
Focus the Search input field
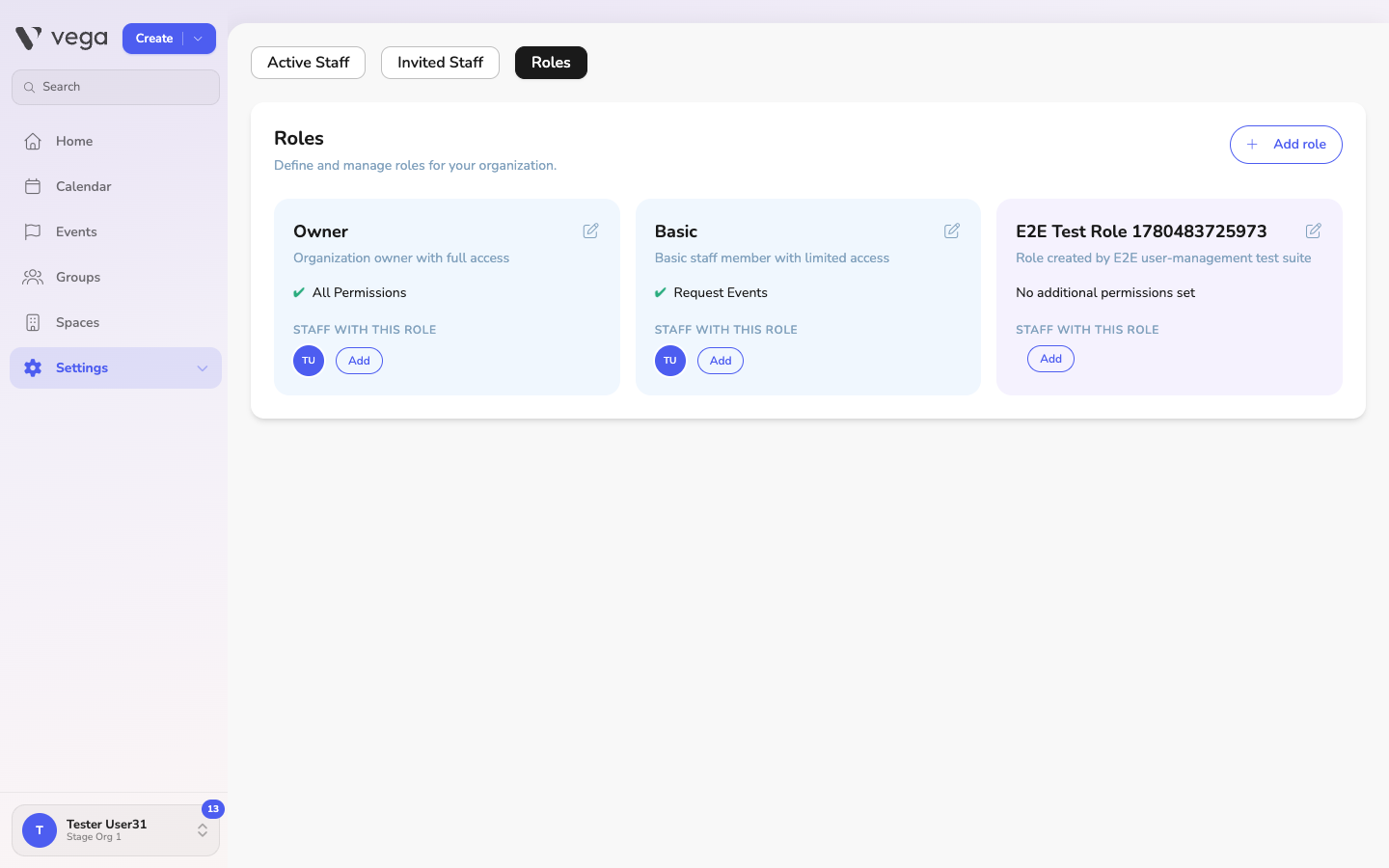tap(116, 87)
